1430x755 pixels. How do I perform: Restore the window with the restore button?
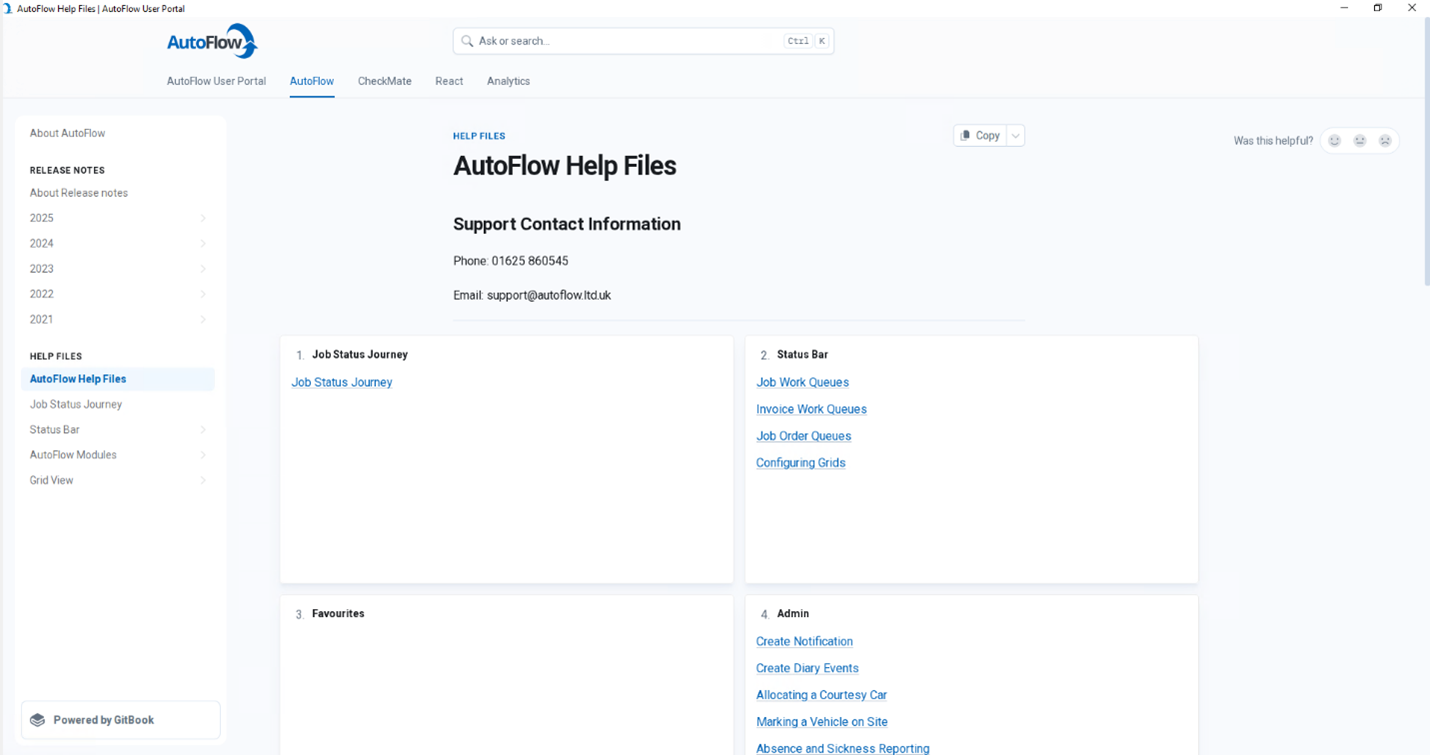tap(1377, 8)
